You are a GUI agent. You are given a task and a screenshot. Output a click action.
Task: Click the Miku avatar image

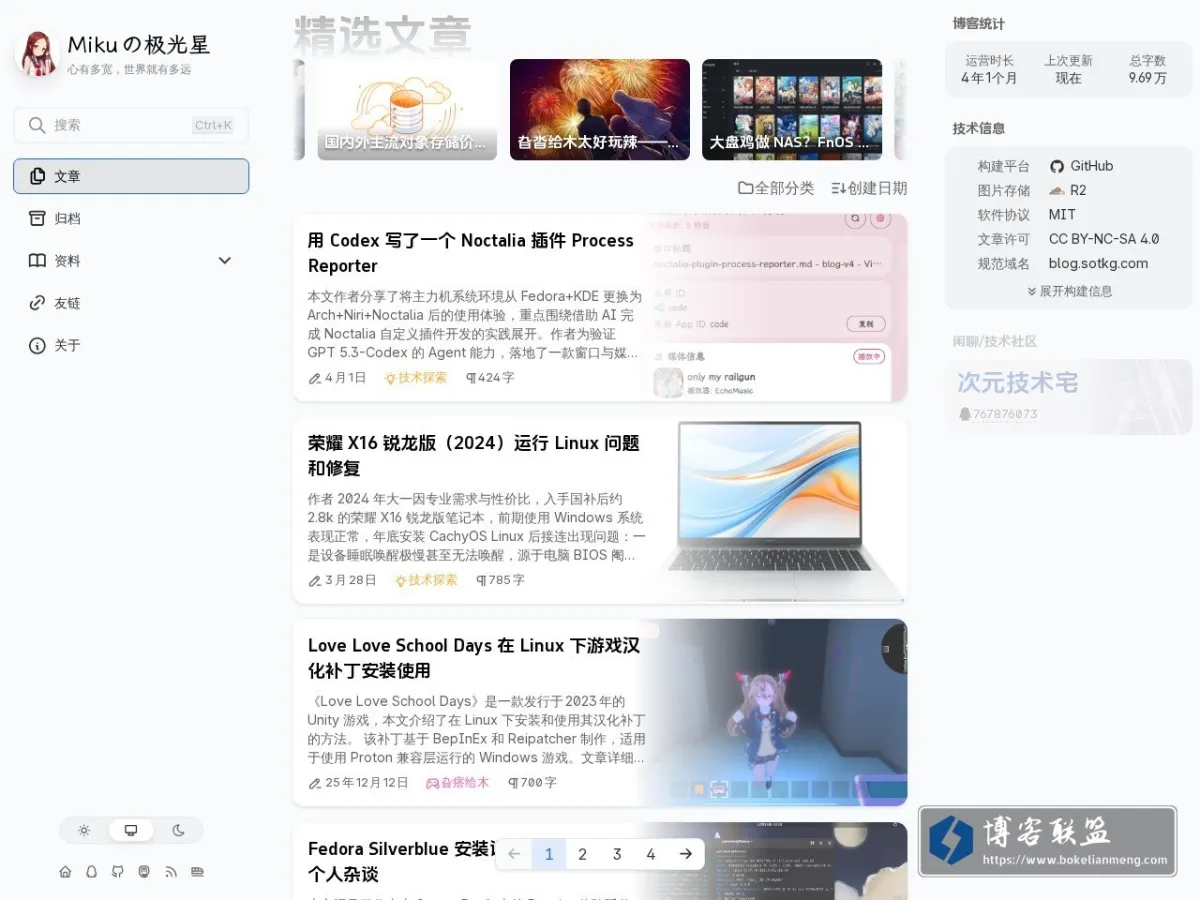pos(36,54)
